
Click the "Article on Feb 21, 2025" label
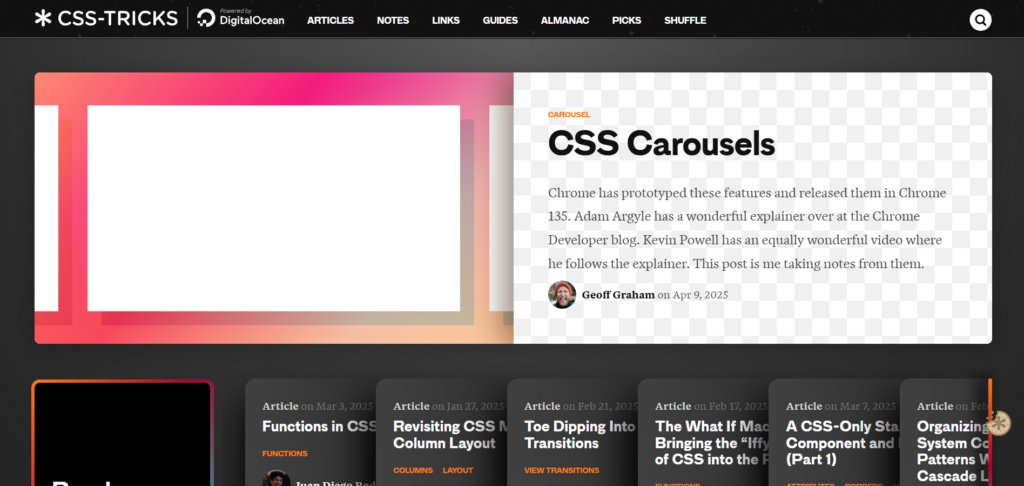(581, 406)
